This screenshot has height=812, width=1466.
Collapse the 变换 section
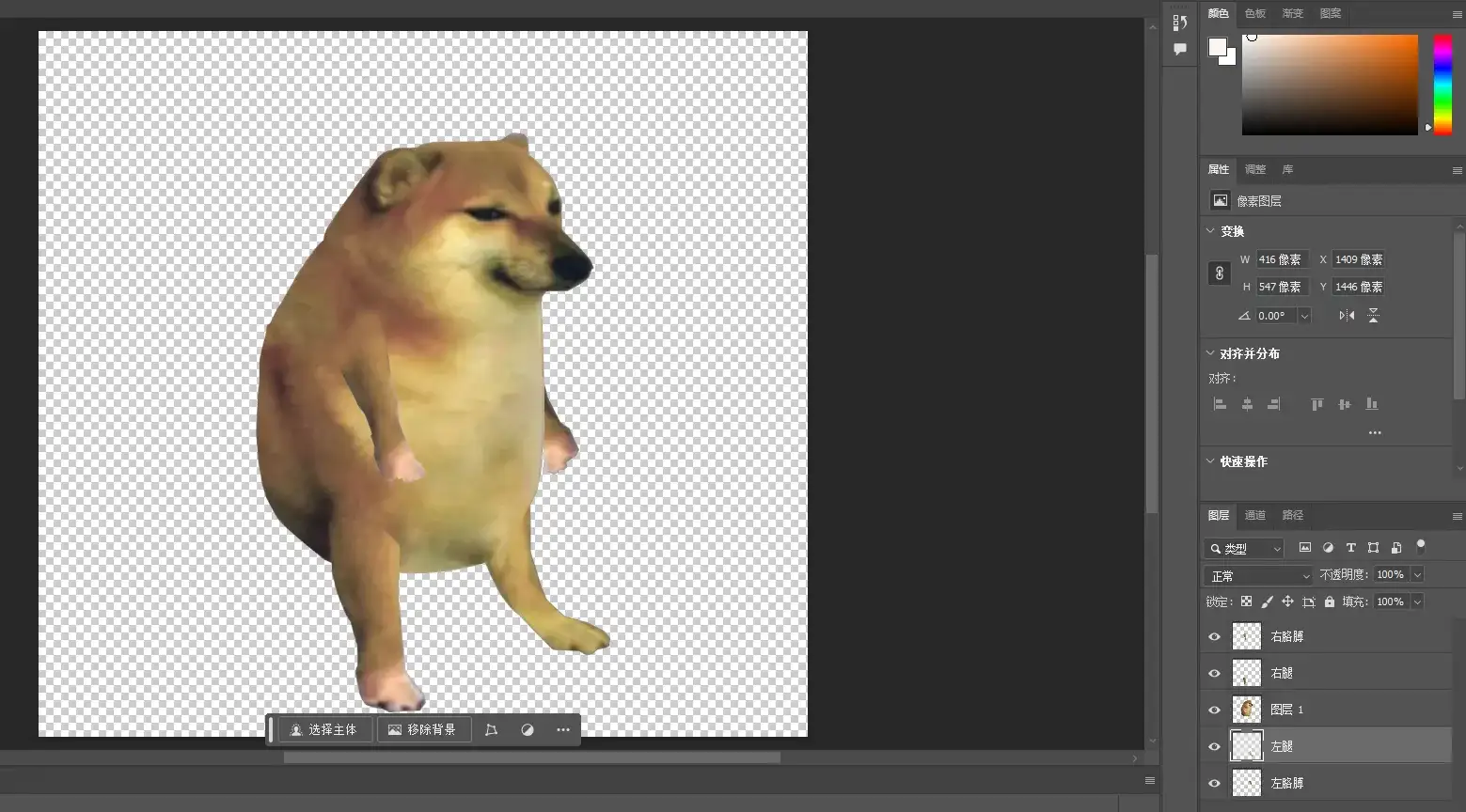[1211, 231]
